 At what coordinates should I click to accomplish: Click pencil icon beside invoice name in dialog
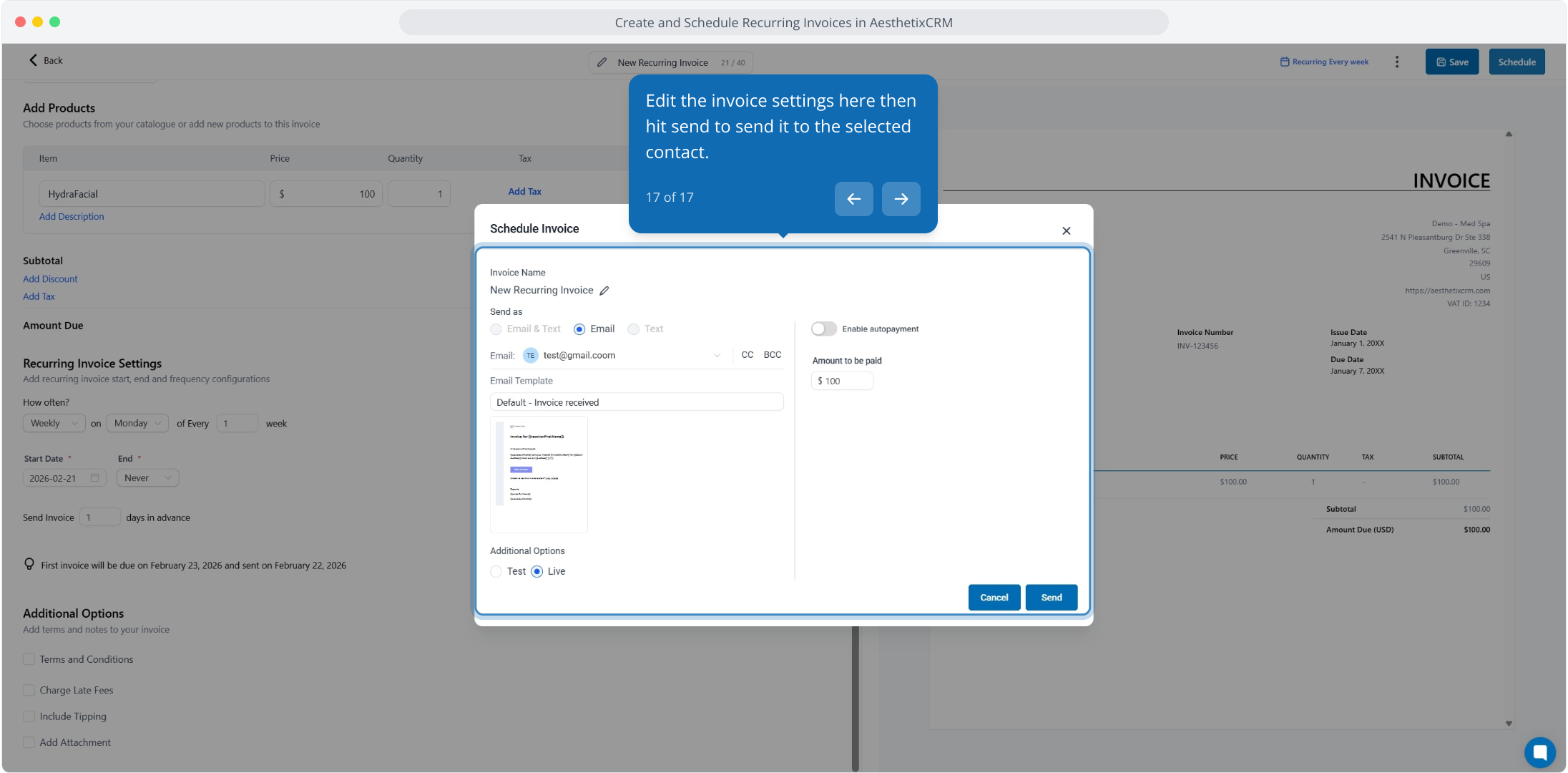(x=604, y=291)
